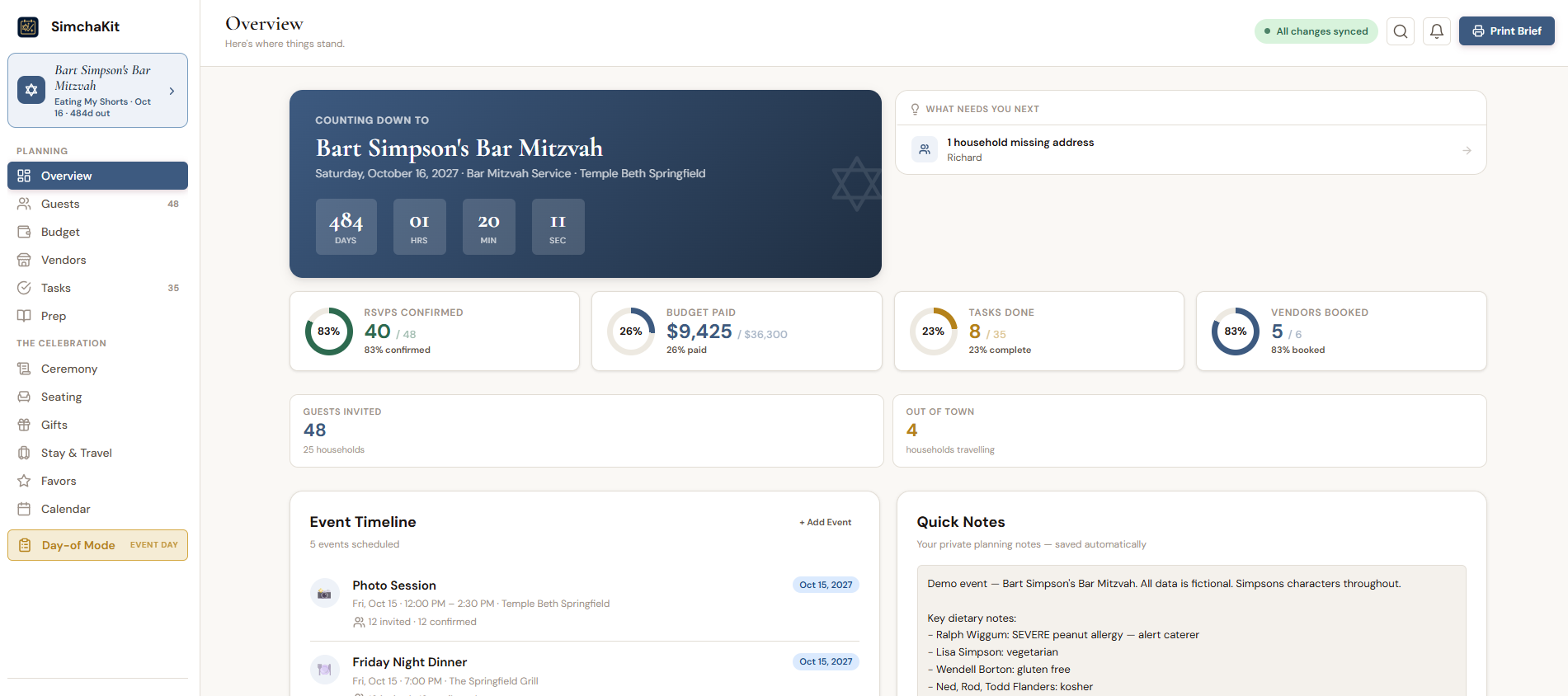Click the printer icon on Print Brief
This screenshot has height=696, width=1568.
[x=1478, y=31]
